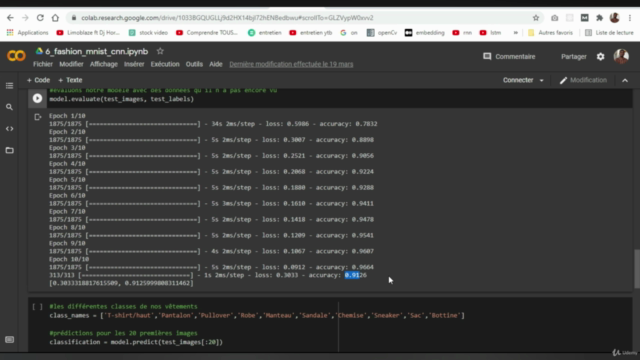Click the class_names list code line
Screen dimensions: 640x360
pyautogui.click(x=257, y=316)
